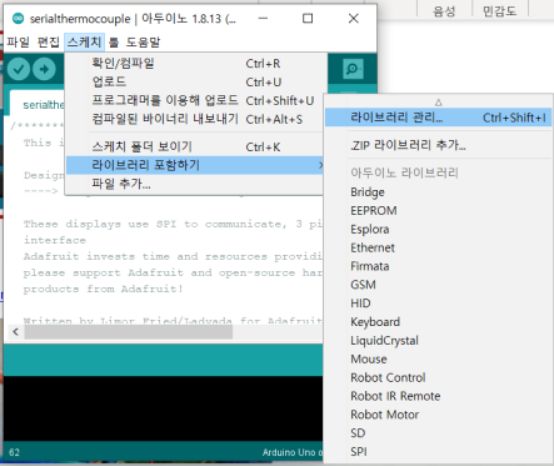Choose .ZIP 라이브러리 추가...
The image size is (554, 466).
tap(438, 145)
